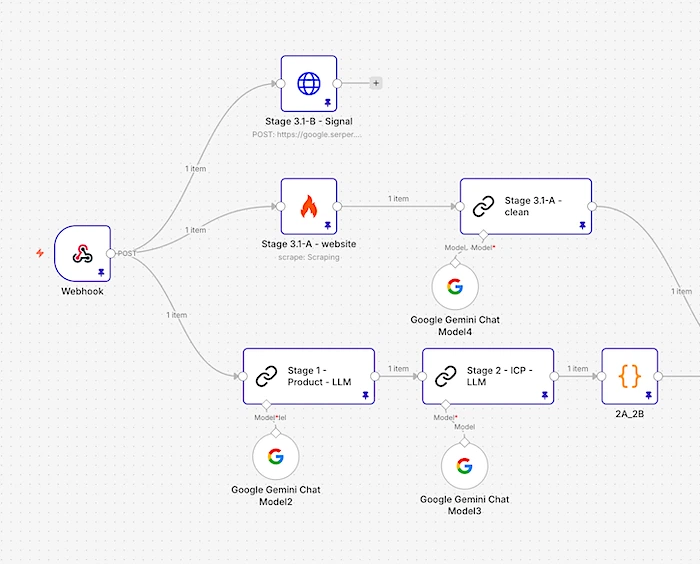This screenshot has height=564, width=700.
Task: Click the flame icon on Stage 3.1-A website
Action: [308, 206]
